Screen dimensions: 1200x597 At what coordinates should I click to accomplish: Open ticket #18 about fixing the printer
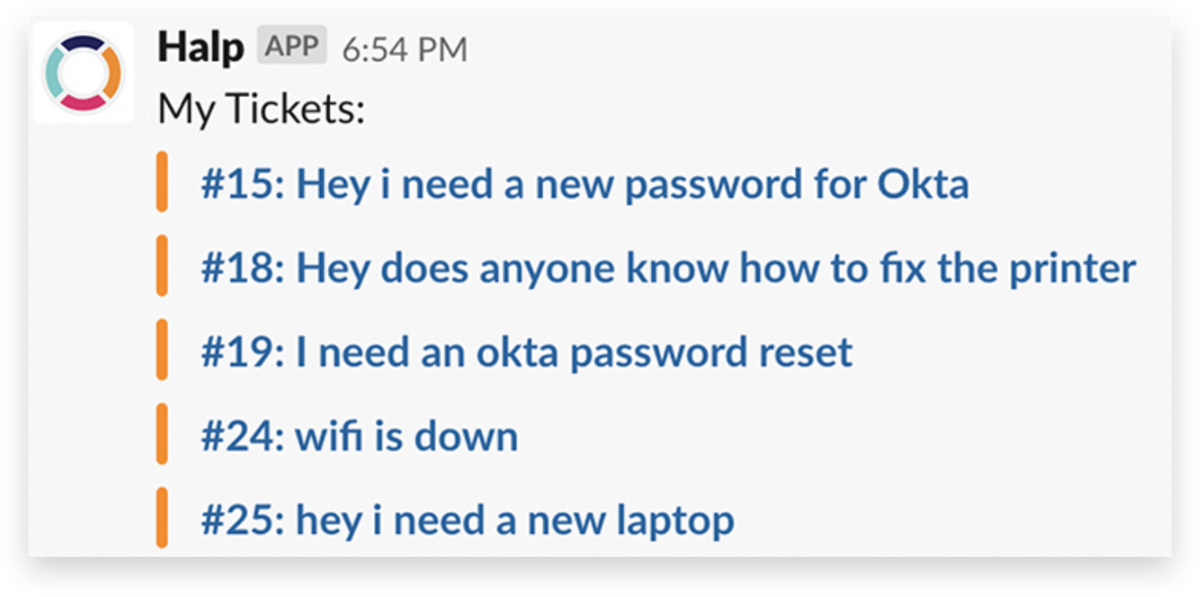point(669,268)
